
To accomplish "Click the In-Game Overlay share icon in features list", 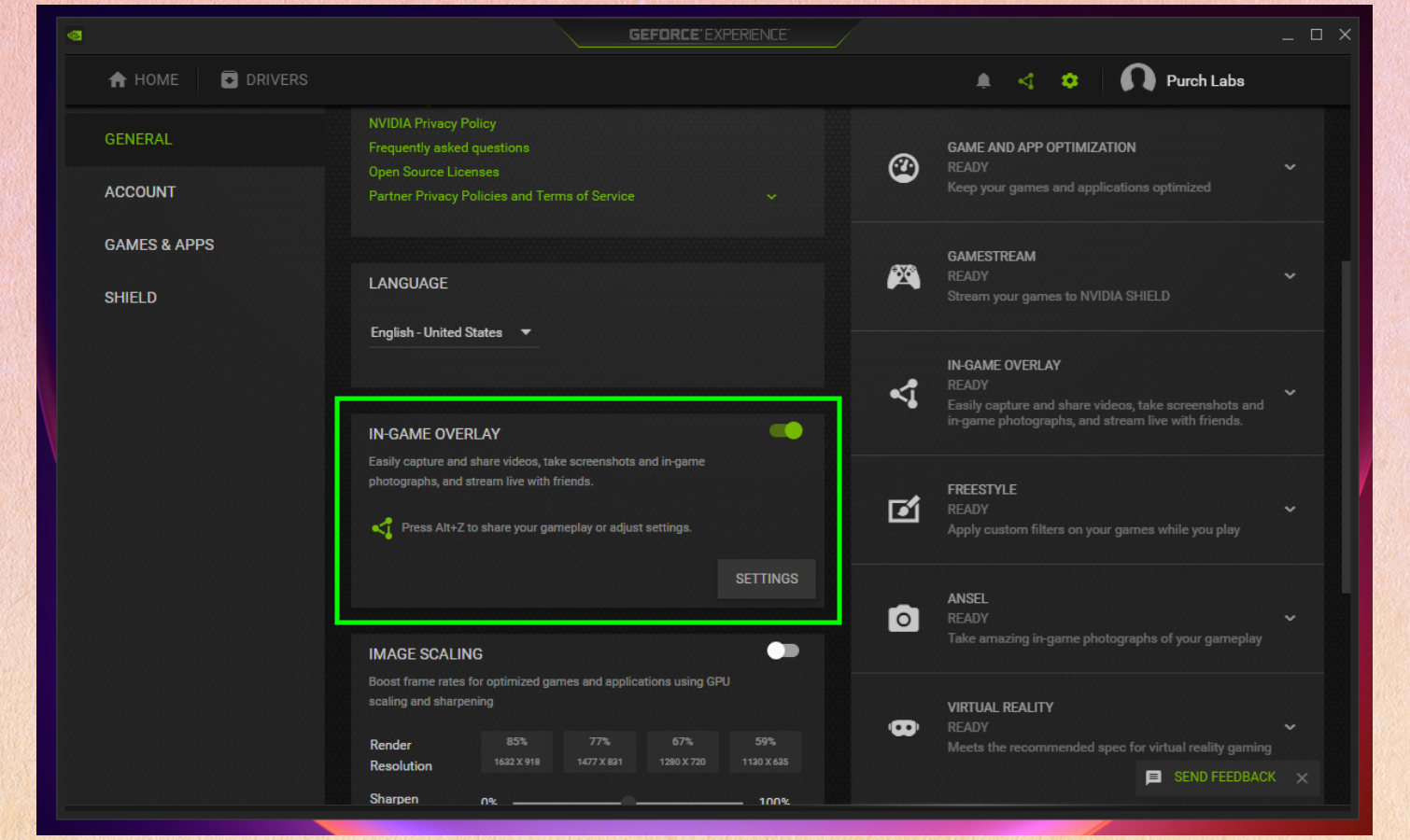I will click(904, 393).
